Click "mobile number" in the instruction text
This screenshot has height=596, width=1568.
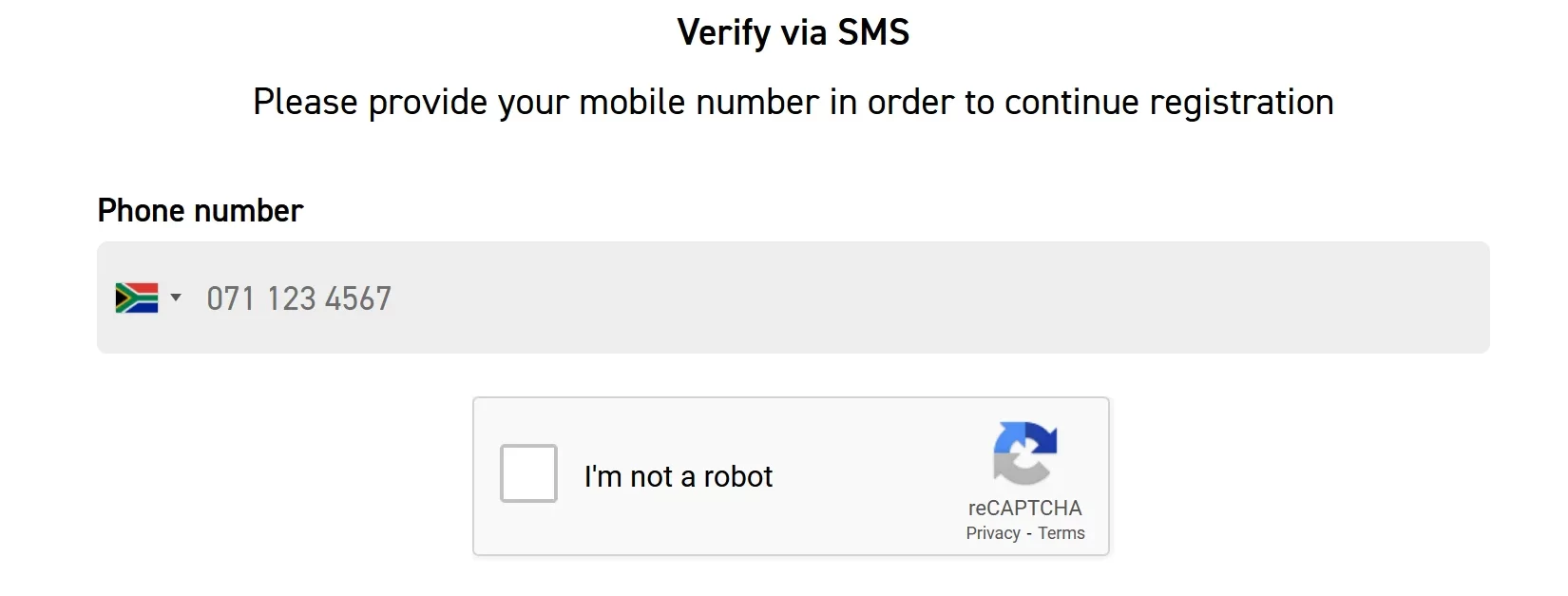698,103
